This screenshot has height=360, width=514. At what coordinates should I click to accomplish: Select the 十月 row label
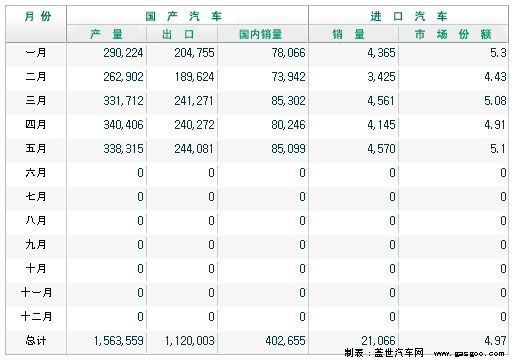[x=36, y=269]
